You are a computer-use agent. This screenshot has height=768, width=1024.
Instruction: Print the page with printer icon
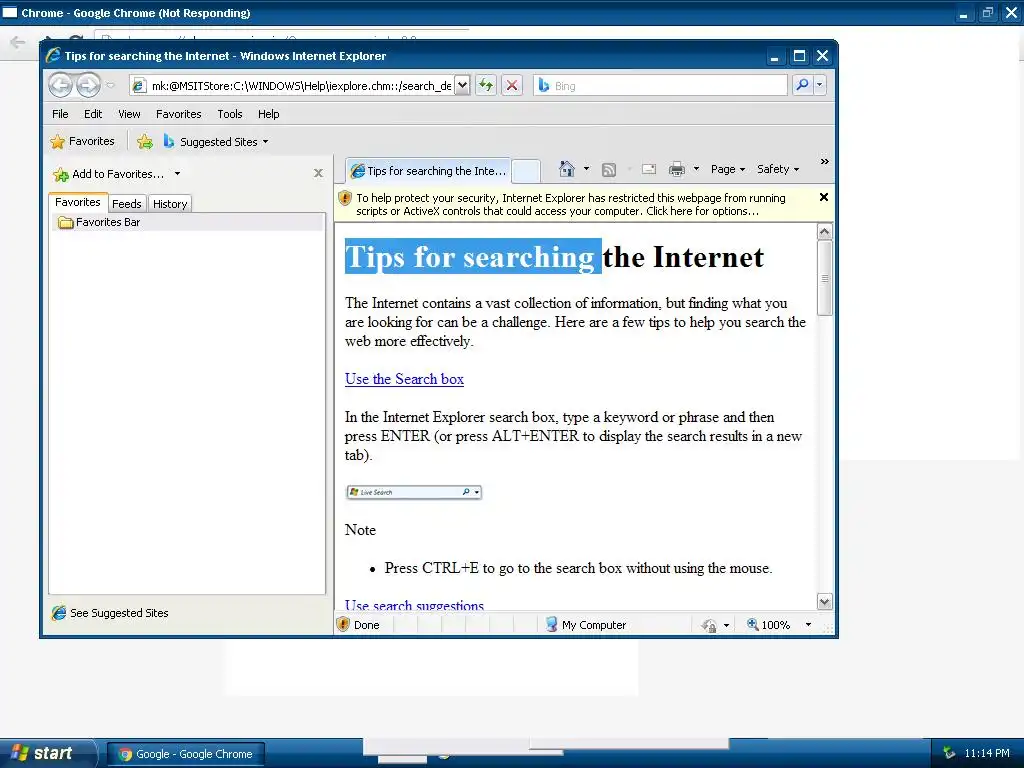point(677,169)
